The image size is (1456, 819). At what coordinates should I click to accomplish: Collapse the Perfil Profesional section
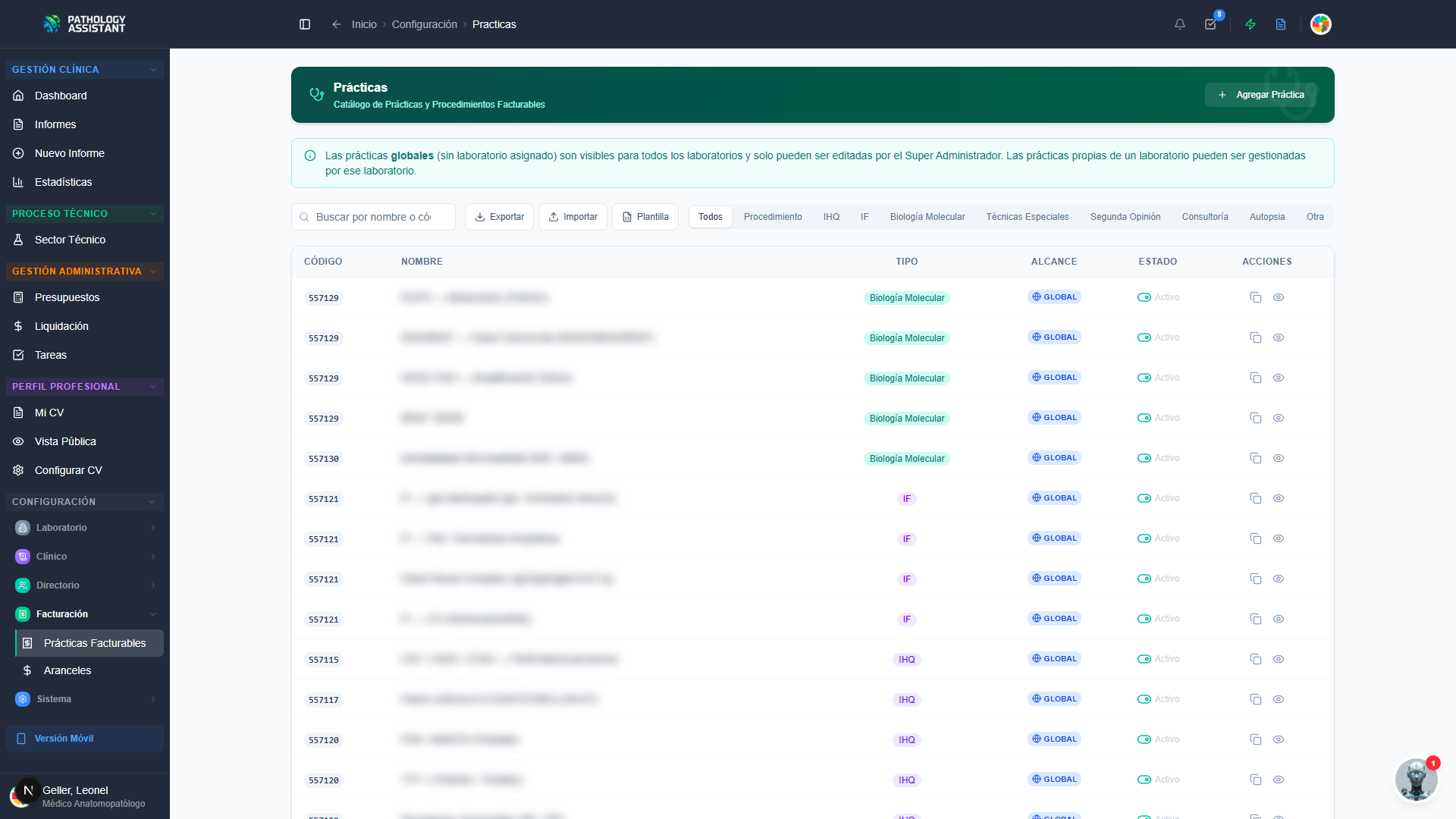click(x=85, y=387)
